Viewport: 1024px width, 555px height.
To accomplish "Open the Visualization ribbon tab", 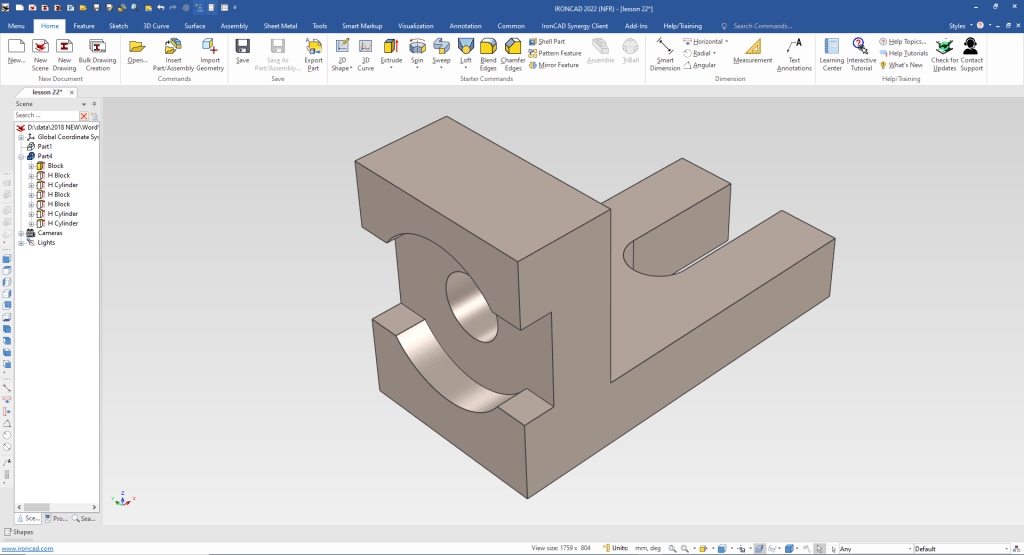I will click(x=416, y=25).
